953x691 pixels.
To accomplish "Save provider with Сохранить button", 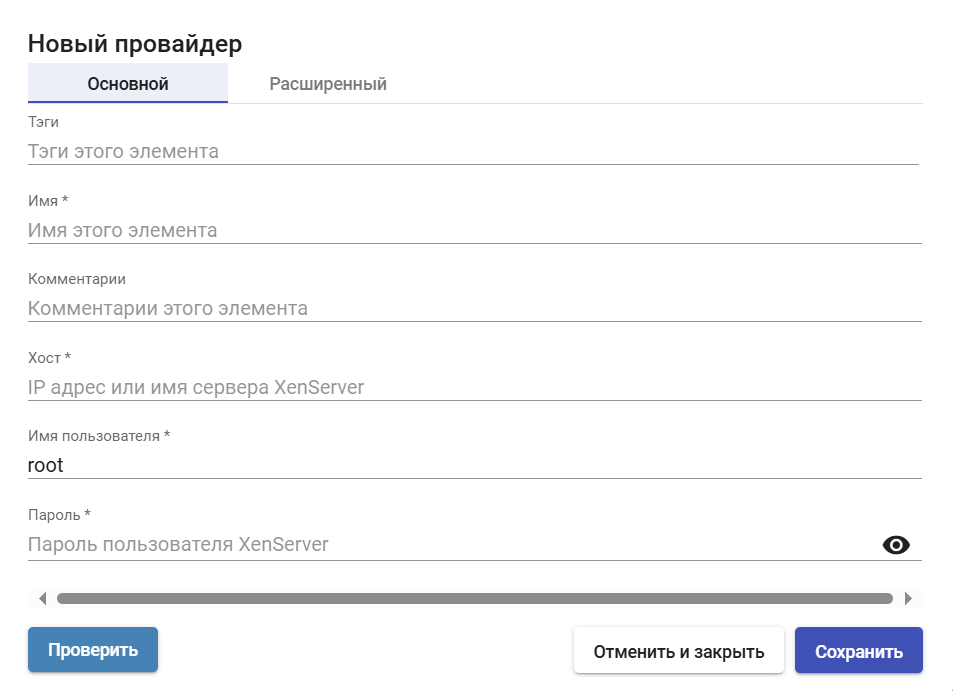I will (858, 652).
